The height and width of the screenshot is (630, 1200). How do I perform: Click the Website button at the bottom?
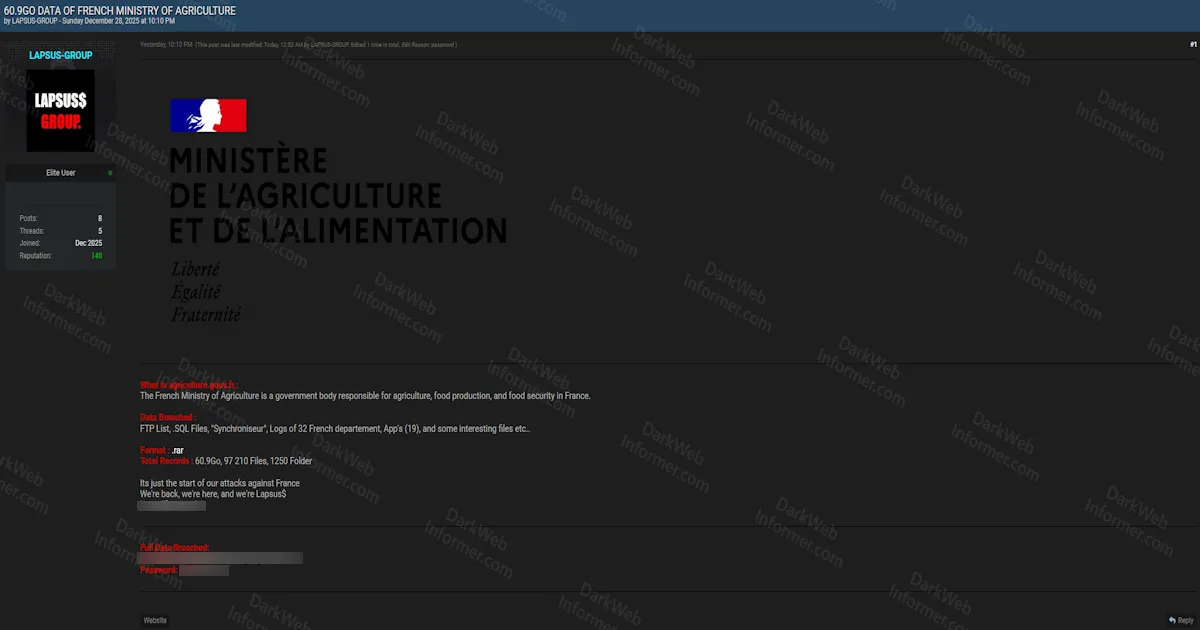pos(154,620)
